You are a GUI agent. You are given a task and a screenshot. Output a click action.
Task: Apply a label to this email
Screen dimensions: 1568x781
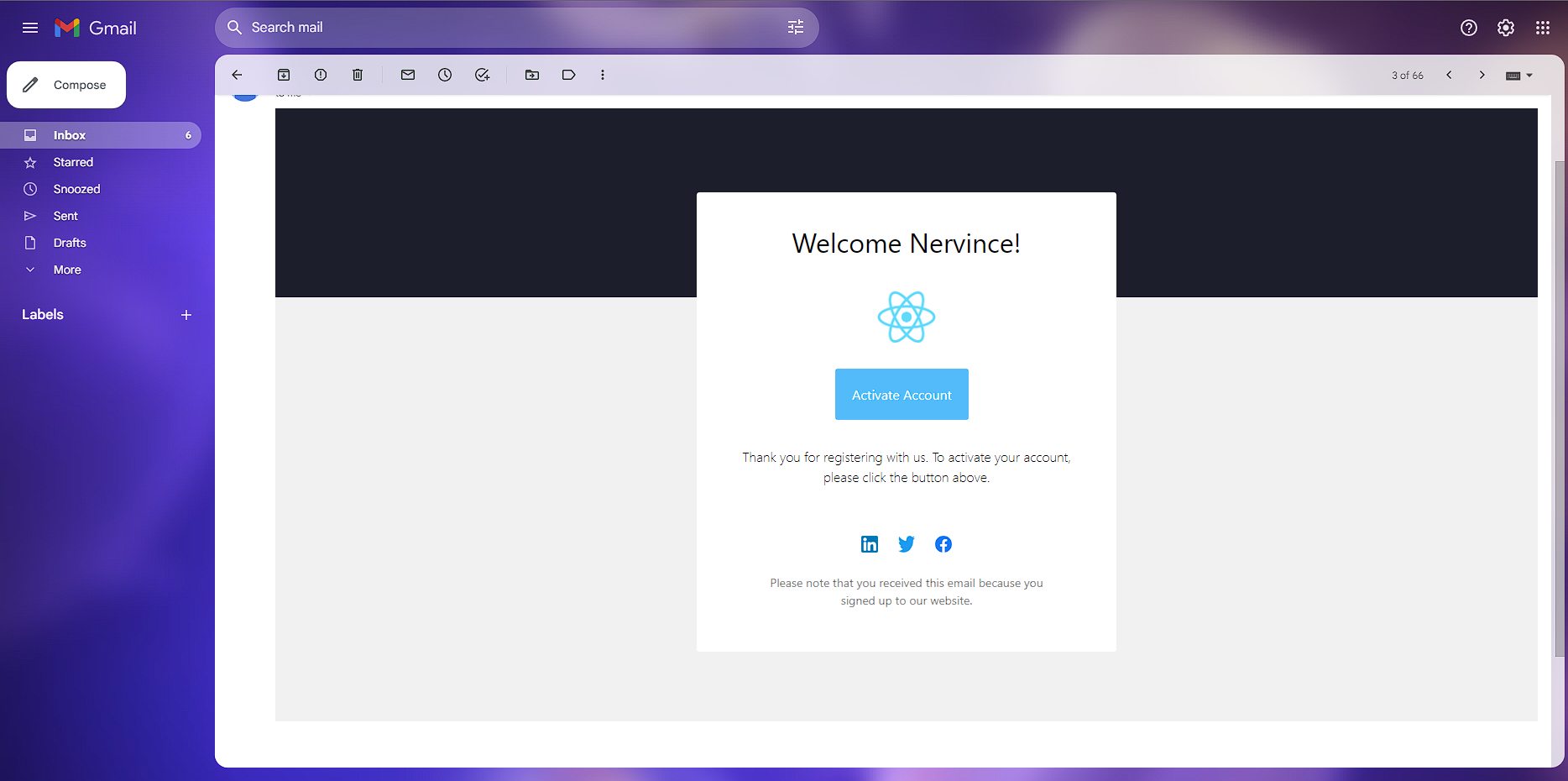[x=569, y=75]
